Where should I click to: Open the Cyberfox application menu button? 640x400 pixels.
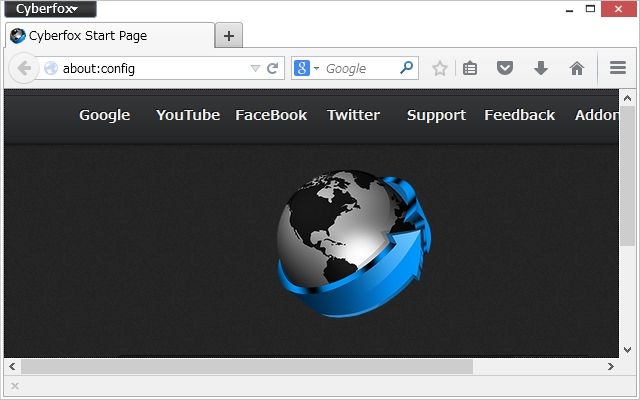pos(51,9)
